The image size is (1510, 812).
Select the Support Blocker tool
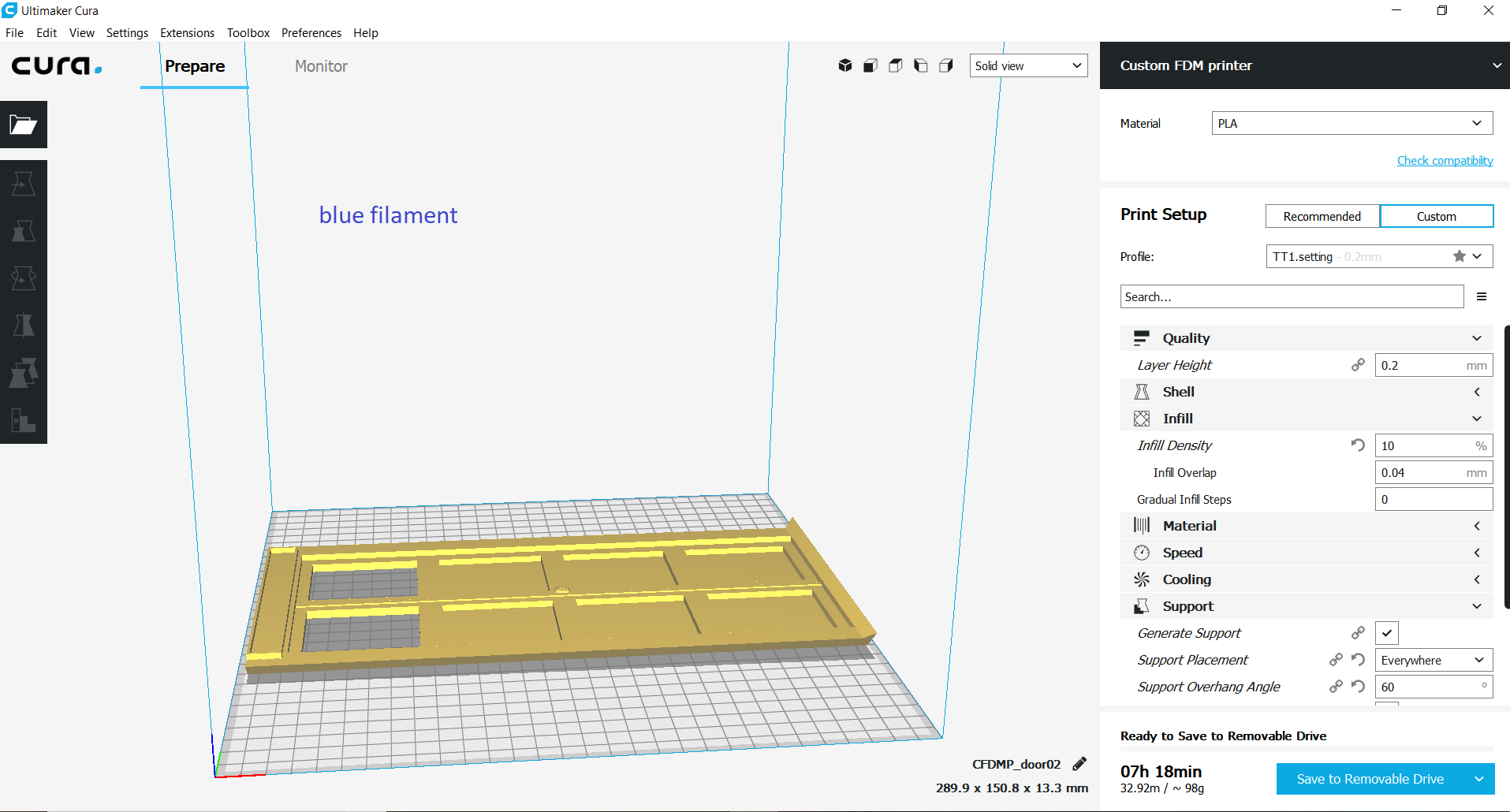(x=24, y=420)
